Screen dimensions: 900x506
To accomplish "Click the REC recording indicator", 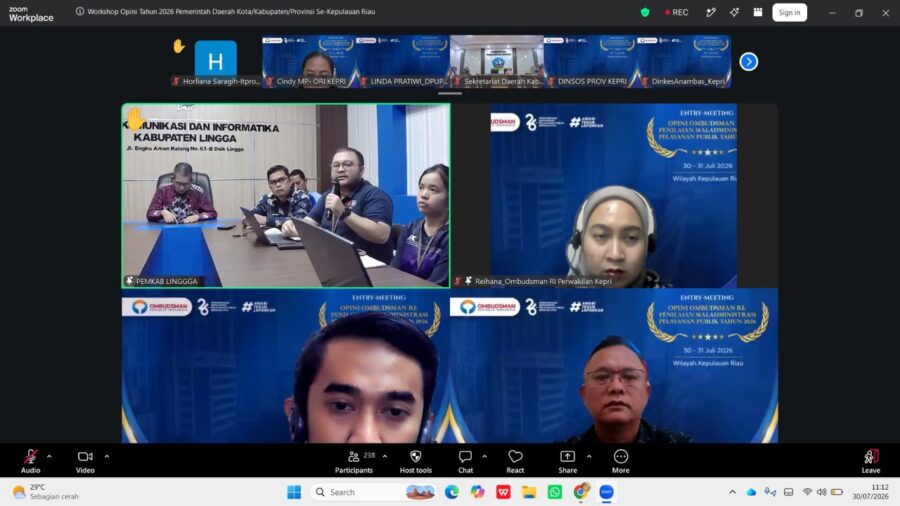I will (x=677, y=12).
